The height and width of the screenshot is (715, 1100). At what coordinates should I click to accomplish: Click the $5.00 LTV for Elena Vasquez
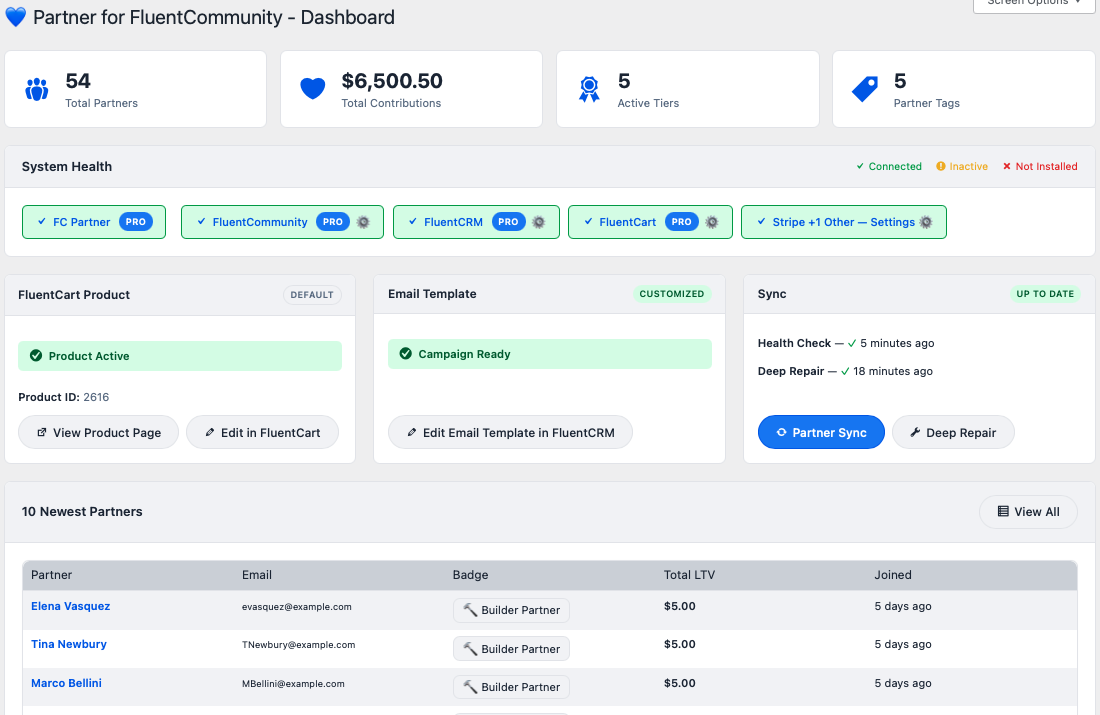click(680, 606)
